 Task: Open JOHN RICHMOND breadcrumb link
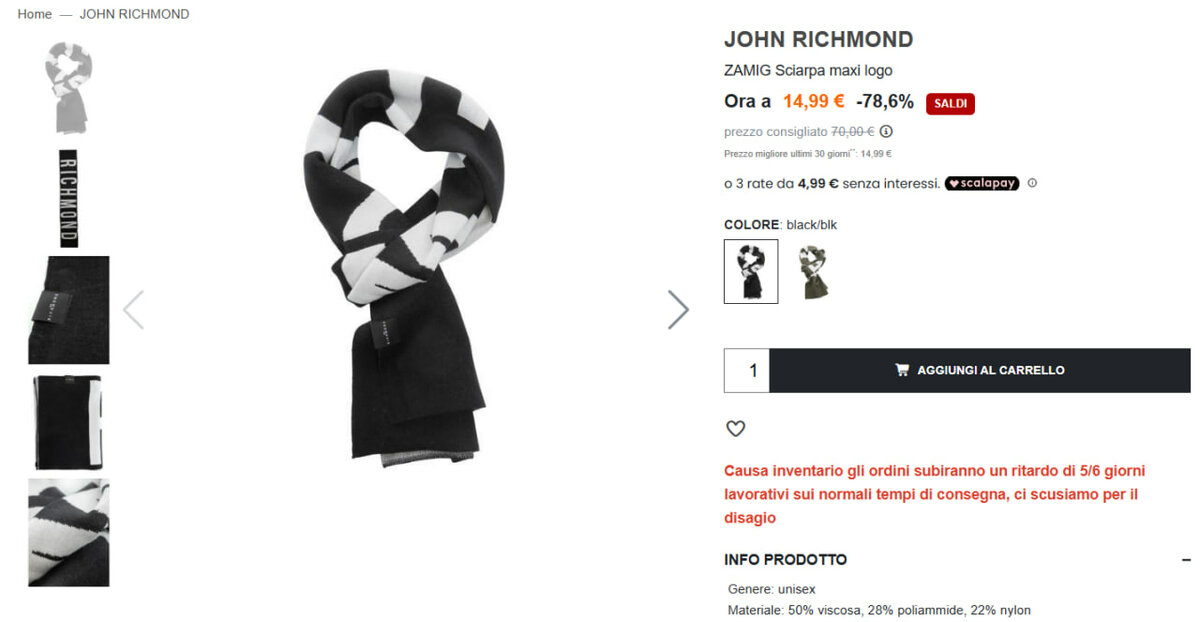pos(134,14)
